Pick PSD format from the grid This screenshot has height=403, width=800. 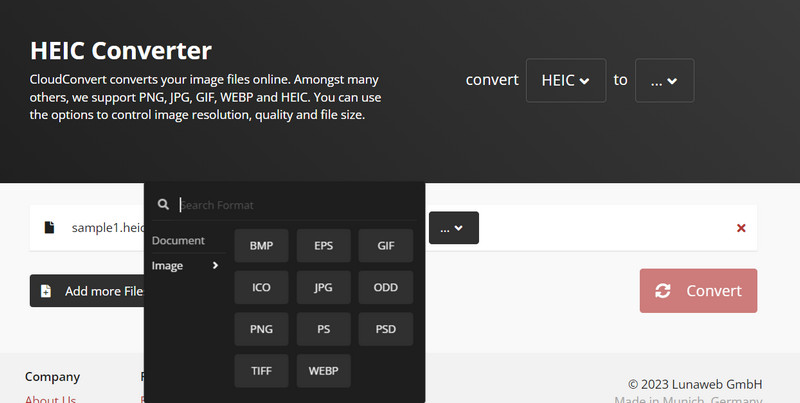click(385, 329)
